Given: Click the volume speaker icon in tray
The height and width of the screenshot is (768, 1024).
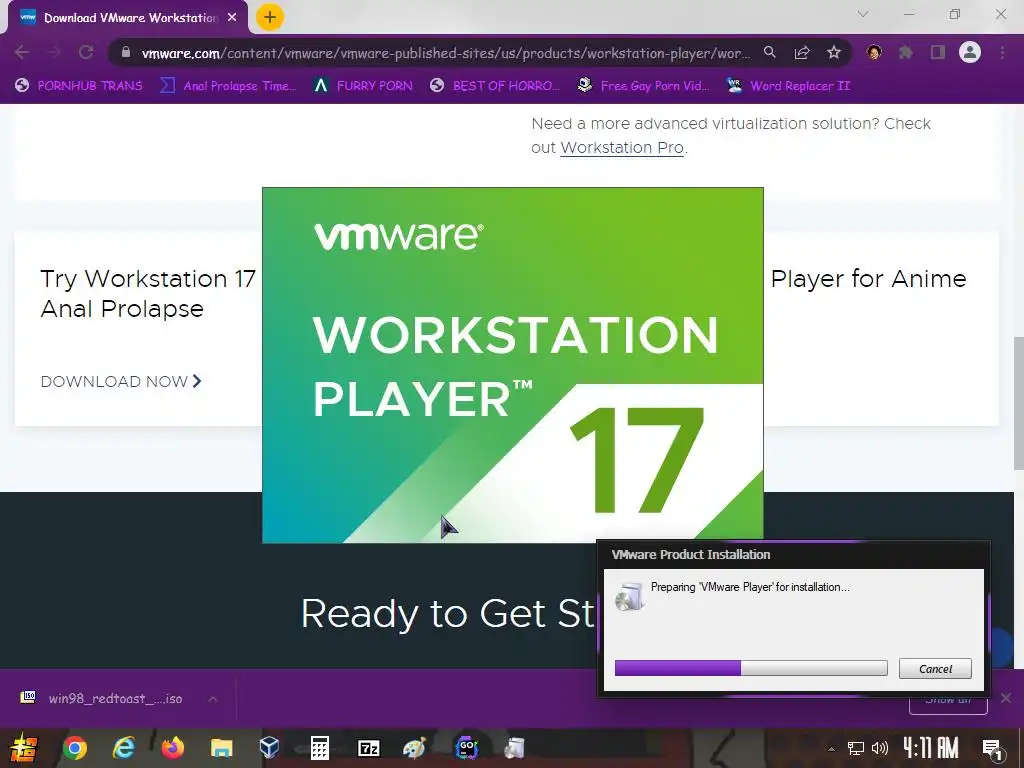Looking at the screenshot, I should click(x=880, y=748).
